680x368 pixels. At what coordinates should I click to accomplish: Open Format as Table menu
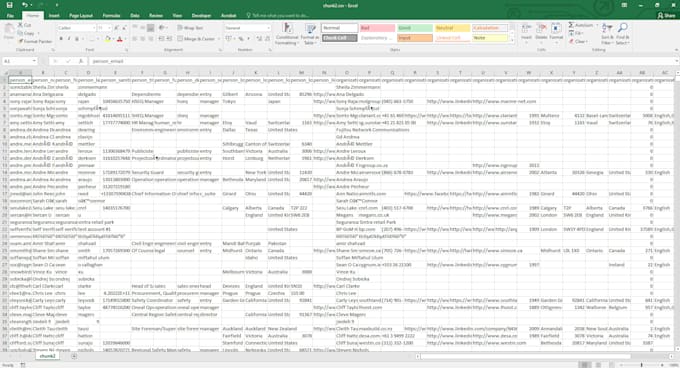[x=310, y=34]
